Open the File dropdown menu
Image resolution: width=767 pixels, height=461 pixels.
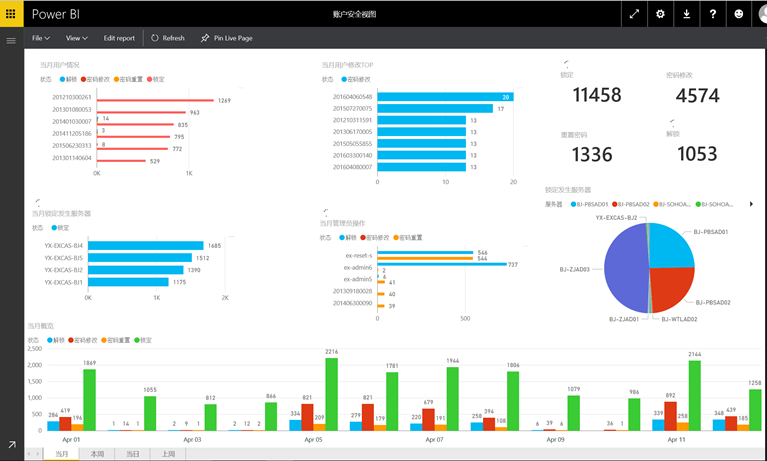point(41,38)
